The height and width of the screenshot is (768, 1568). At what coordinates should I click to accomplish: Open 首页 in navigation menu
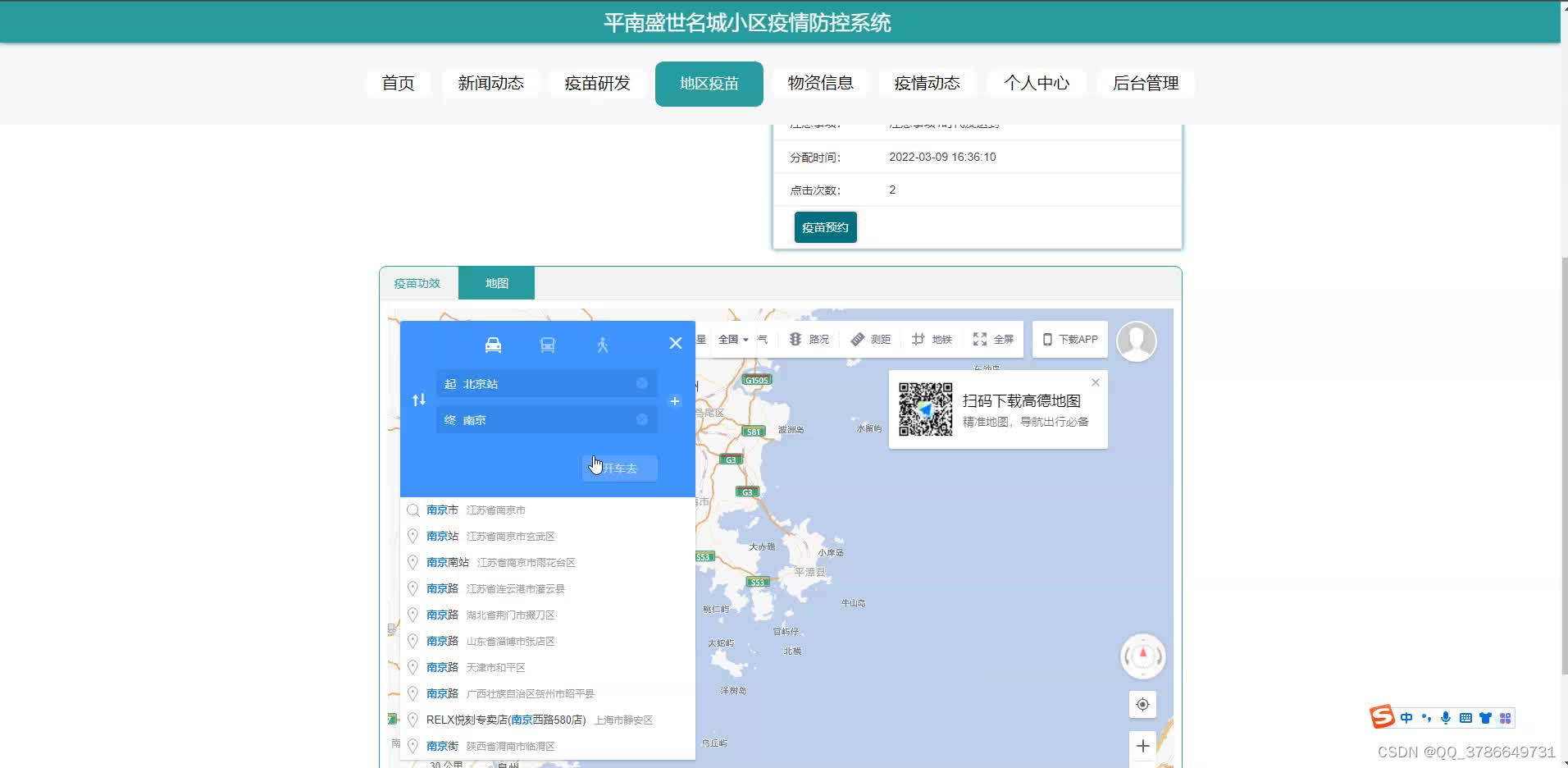pos(398,83)
